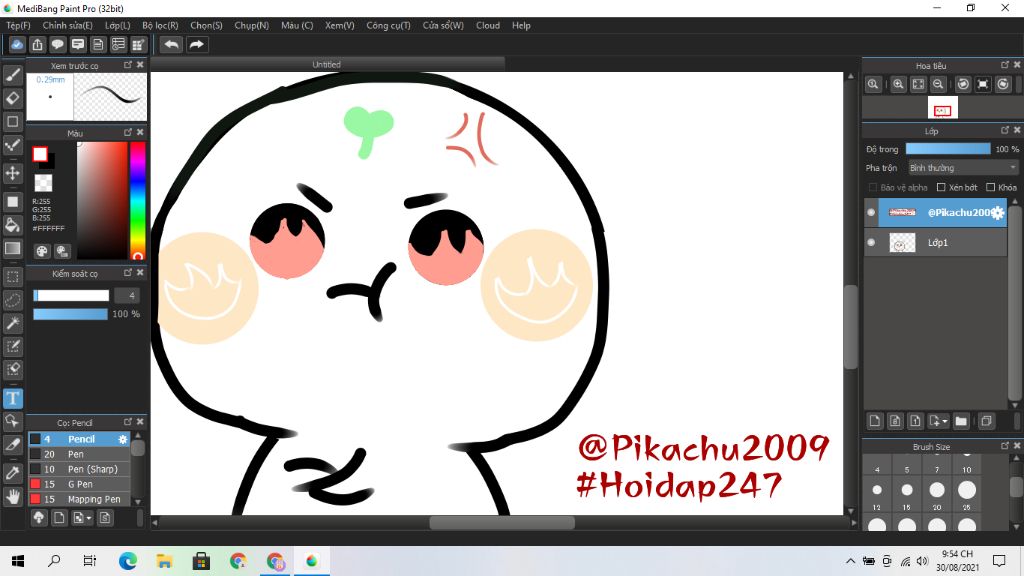The image size is (1024, 576).
Task: Rotate canvas left in navigator
Action: click(963, 84)
